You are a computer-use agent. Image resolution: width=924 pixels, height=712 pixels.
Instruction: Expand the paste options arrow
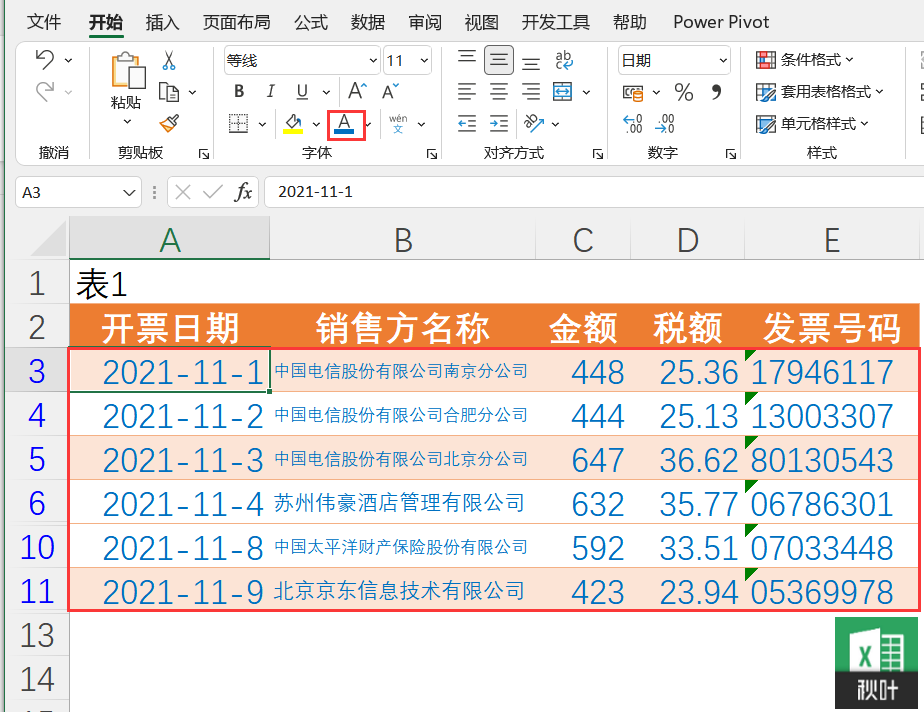(127, 122)
